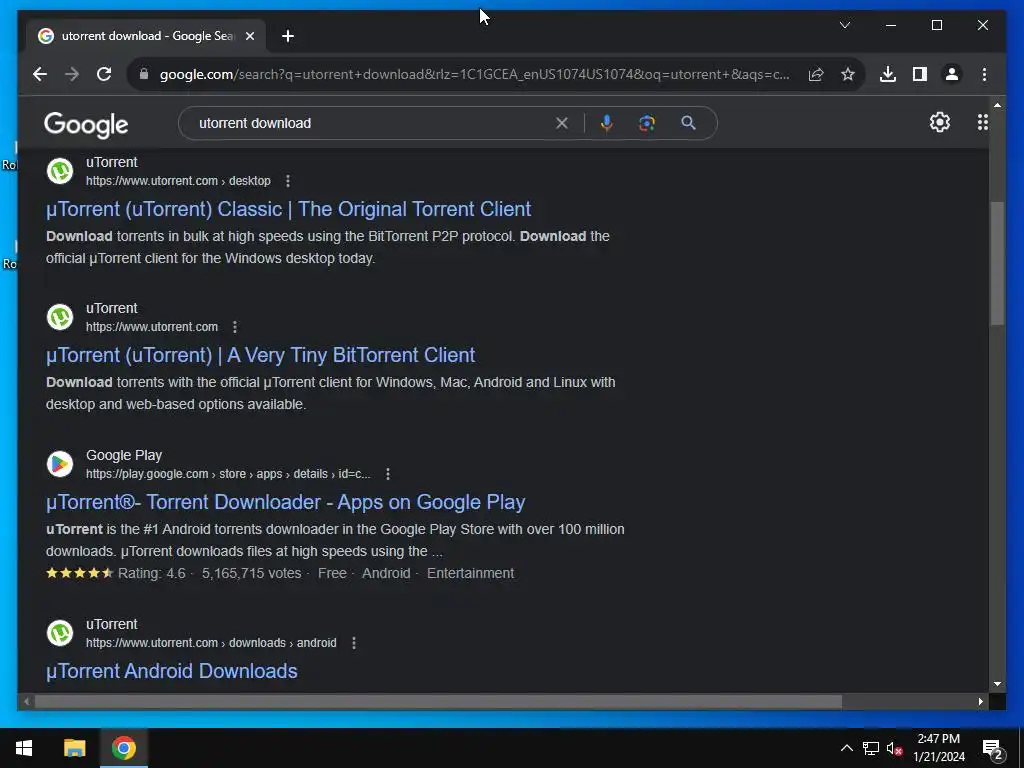Open Chrome profile menu

[x=952, y=74]
